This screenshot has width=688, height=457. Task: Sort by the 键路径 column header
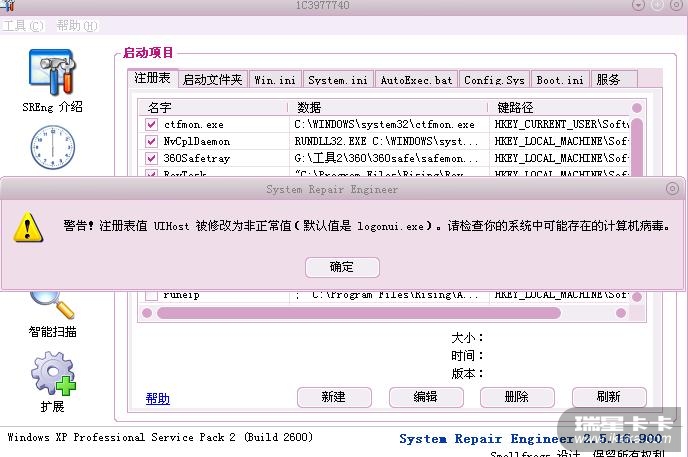tap(560, 107)
